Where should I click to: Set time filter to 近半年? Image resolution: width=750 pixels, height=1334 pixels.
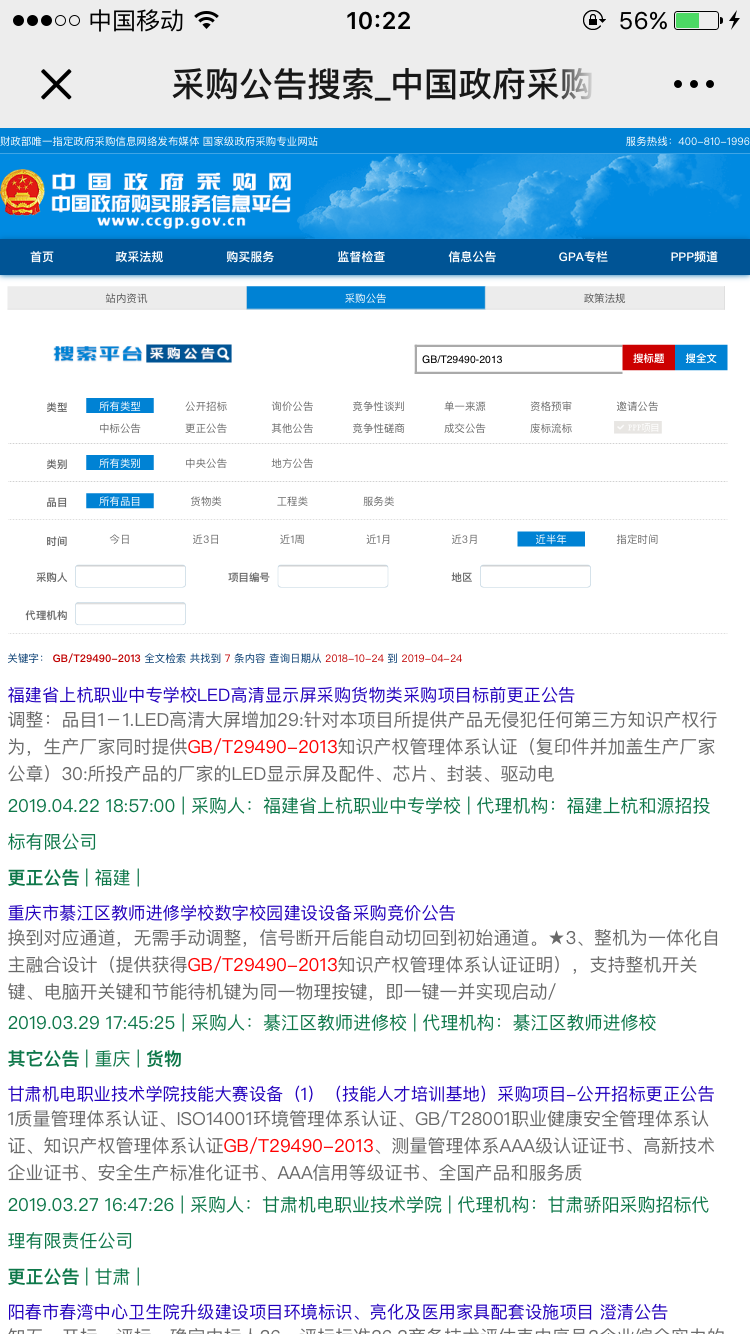coord(551,539)
